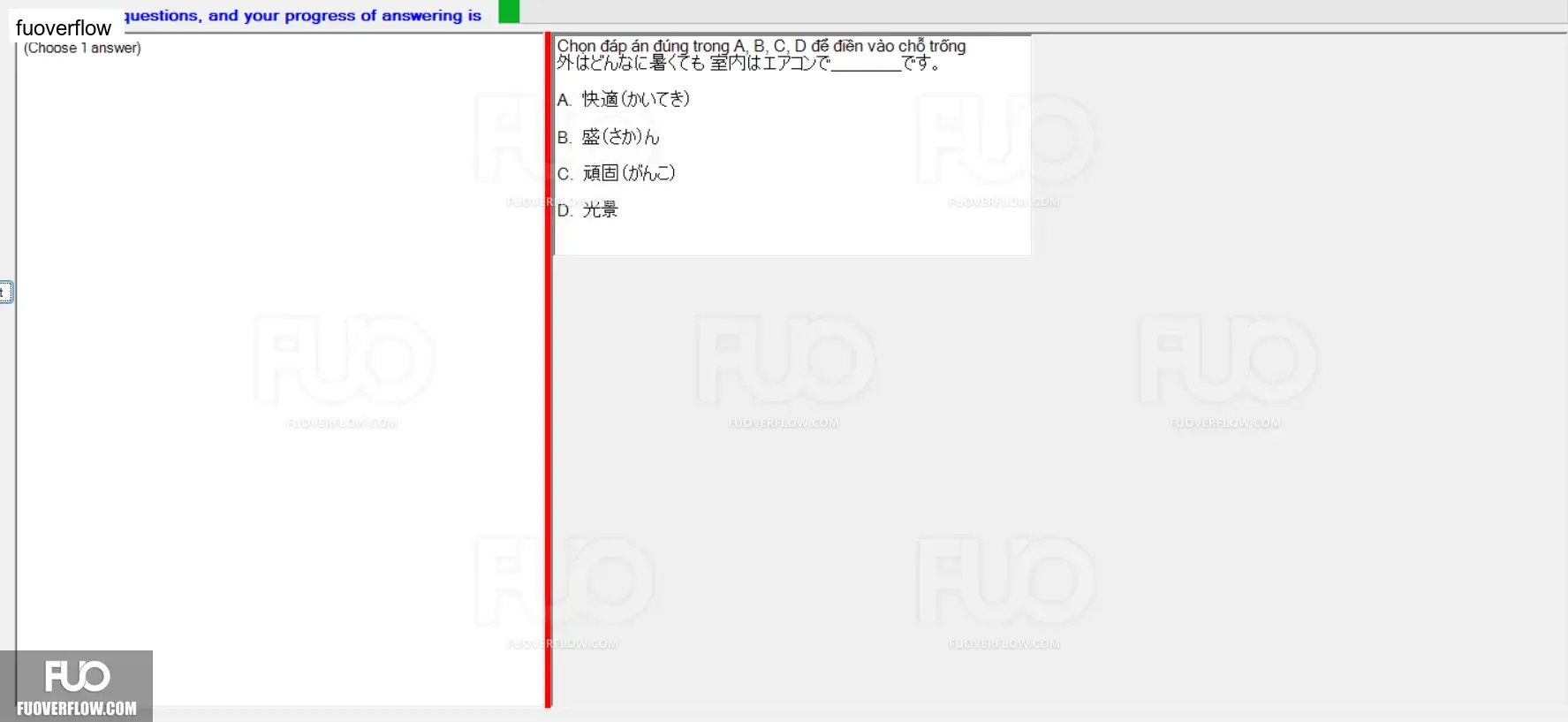Select answer D 光景
This screenshot has width=1568, height=722.
[587, 210]
